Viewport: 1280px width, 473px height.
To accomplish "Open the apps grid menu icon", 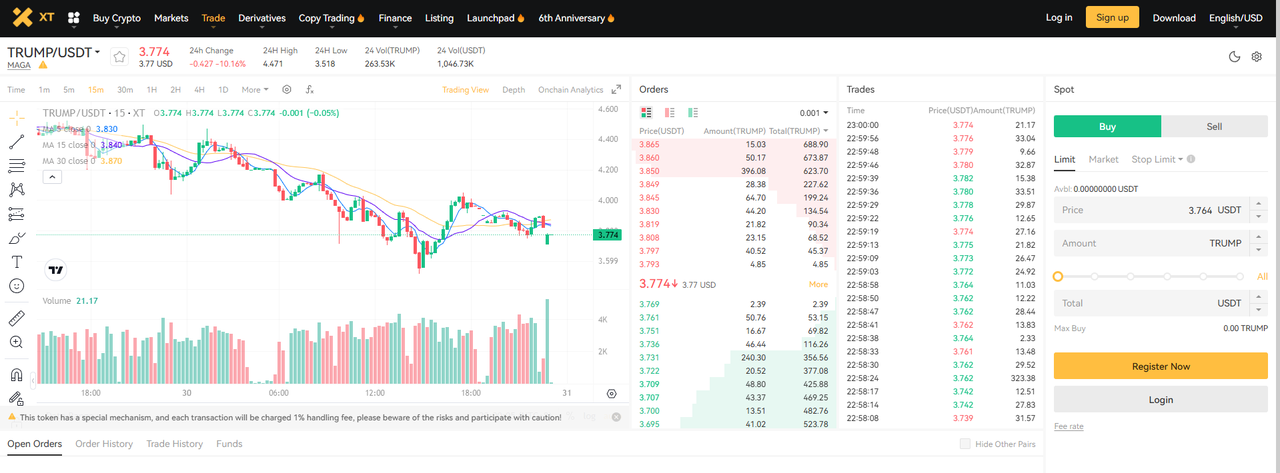I will (74, 18).
